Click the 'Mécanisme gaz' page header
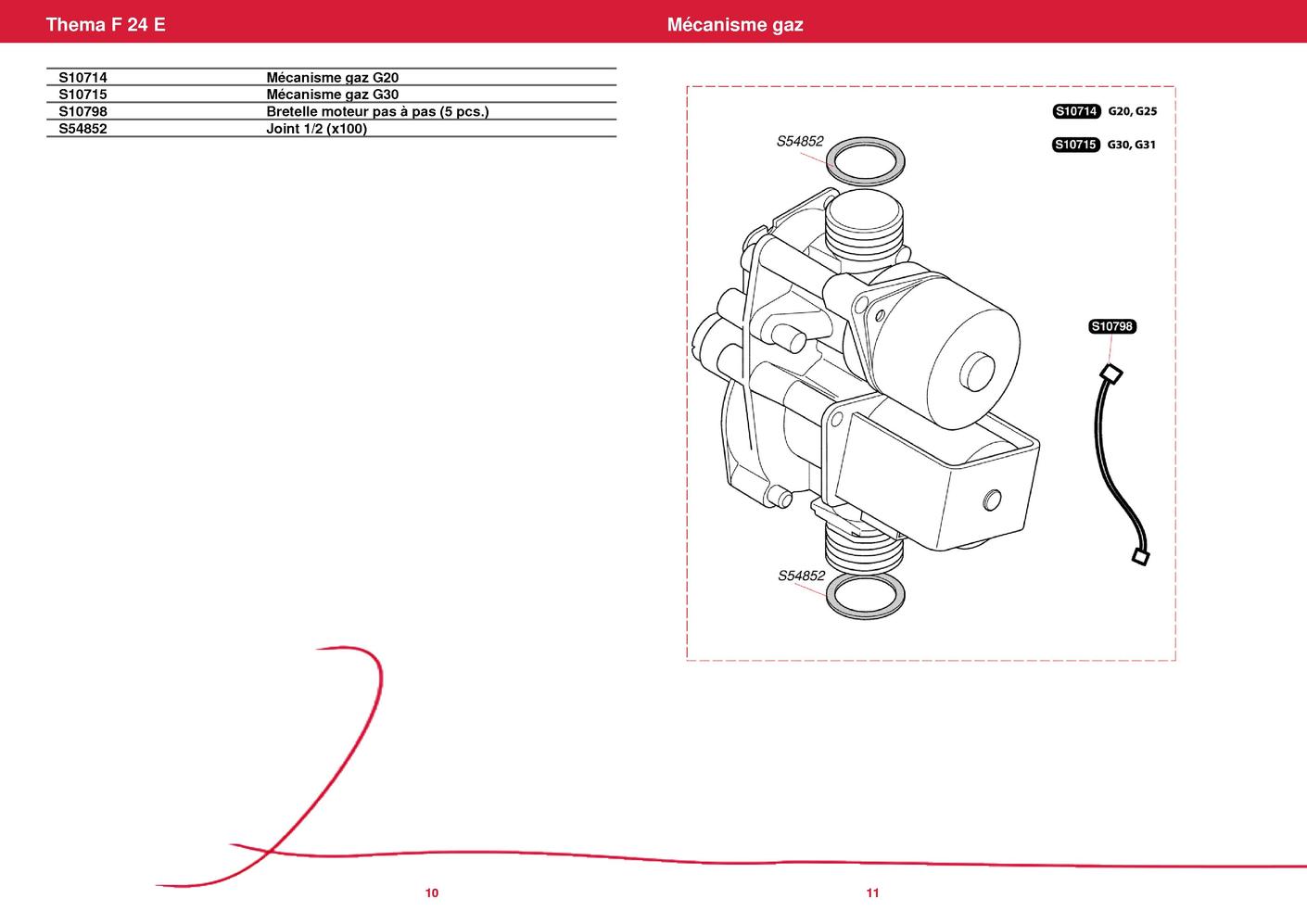This screenshot has width=1307, height=924. 734,24
